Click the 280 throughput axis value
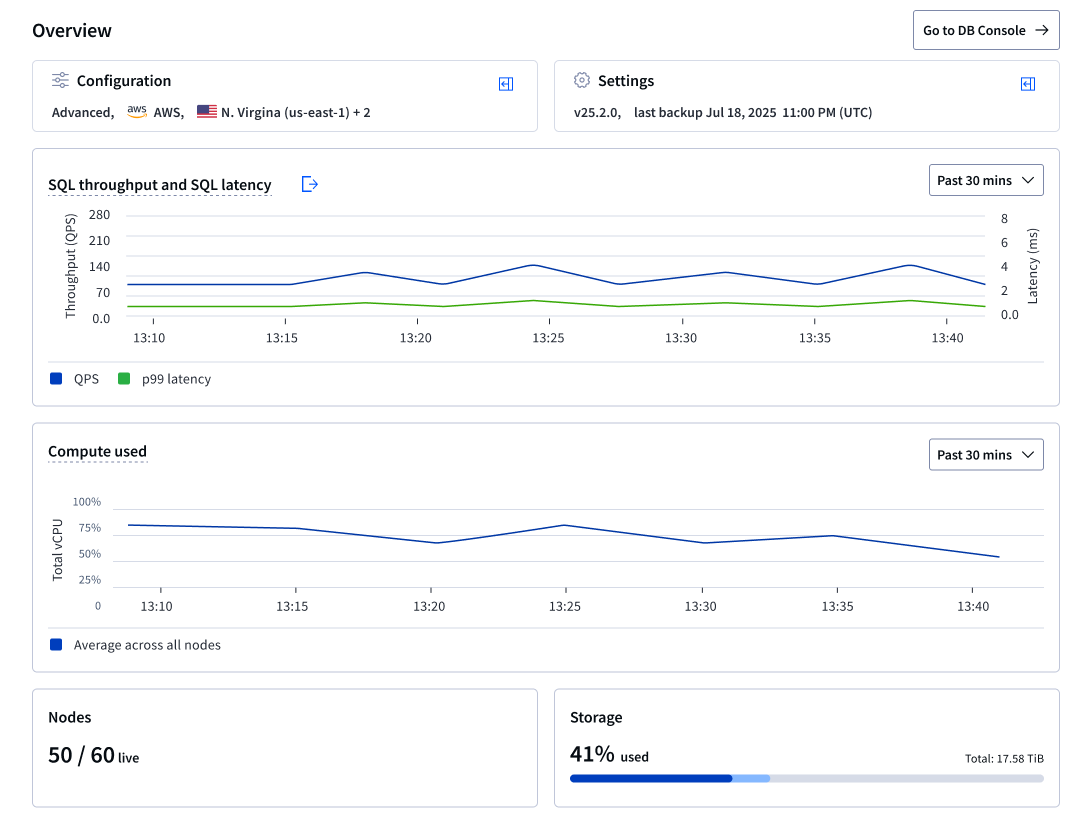Screen dimensions: 1092x840 100,215
